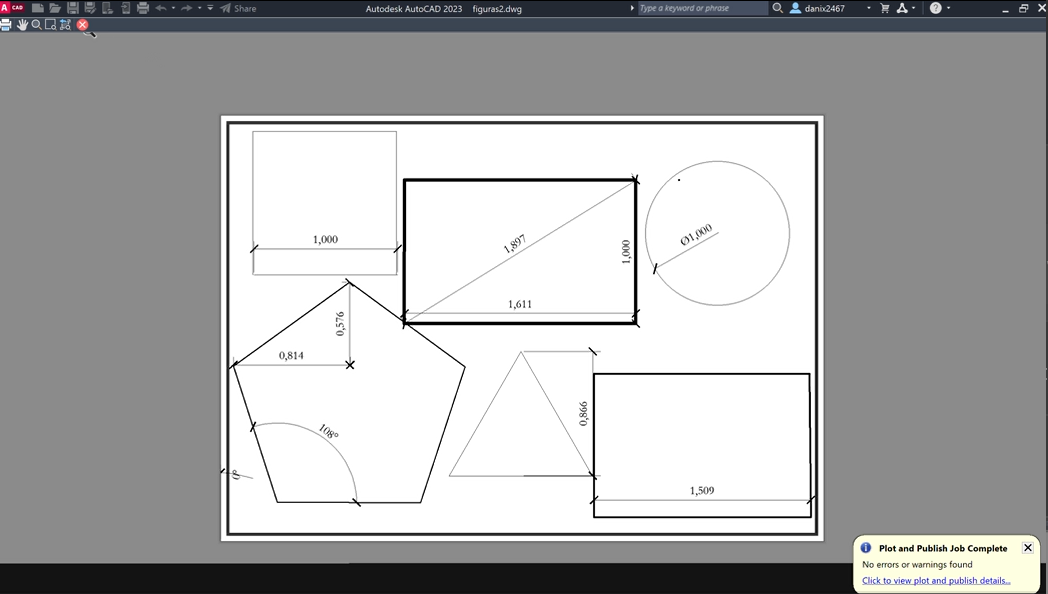
Task: Open the AutoCAD application menu
Action: pyautogui.click(x=11, y=7)
